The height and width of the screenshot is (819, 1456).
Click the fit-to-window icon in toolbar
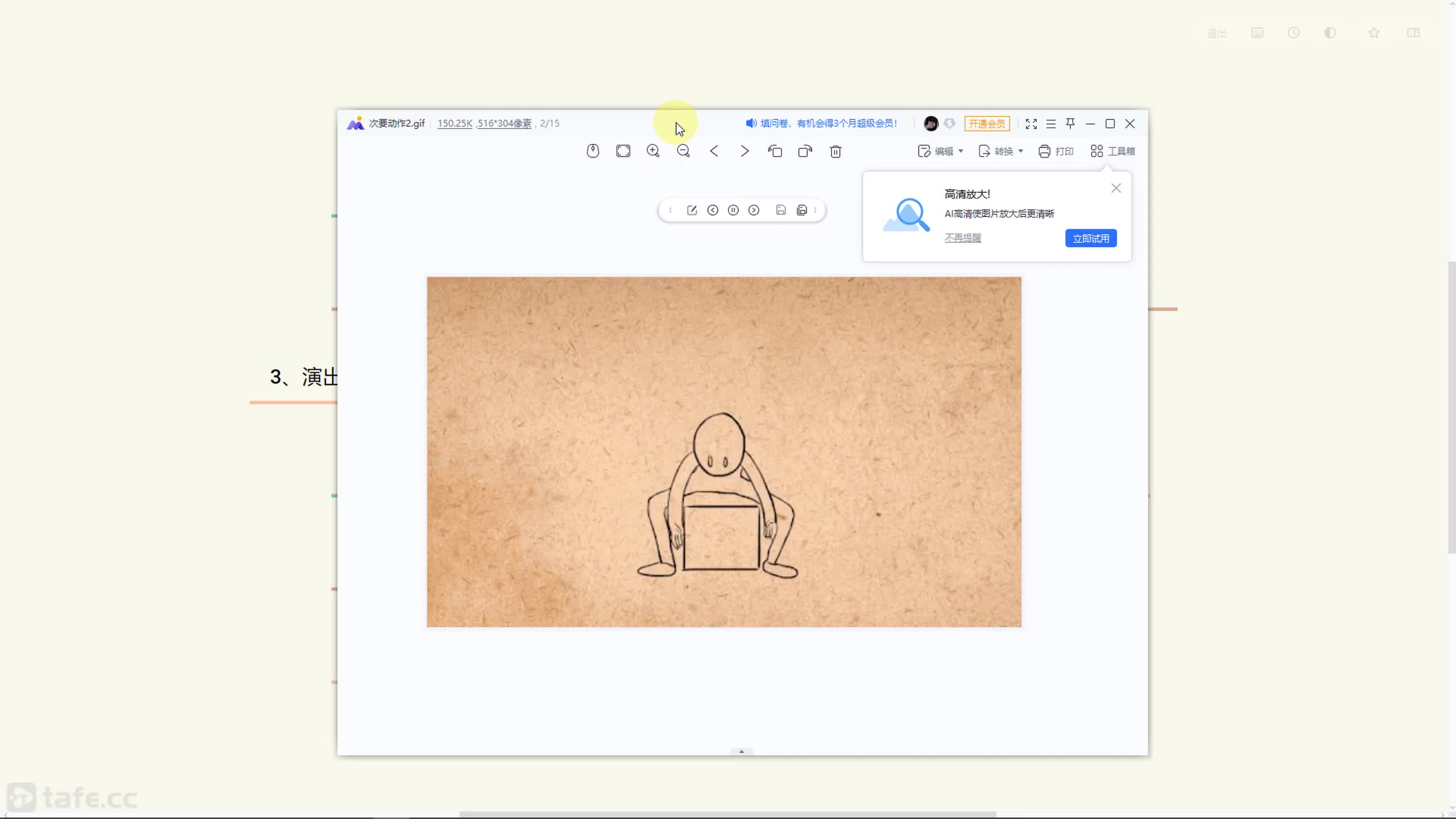pos(623,151)
